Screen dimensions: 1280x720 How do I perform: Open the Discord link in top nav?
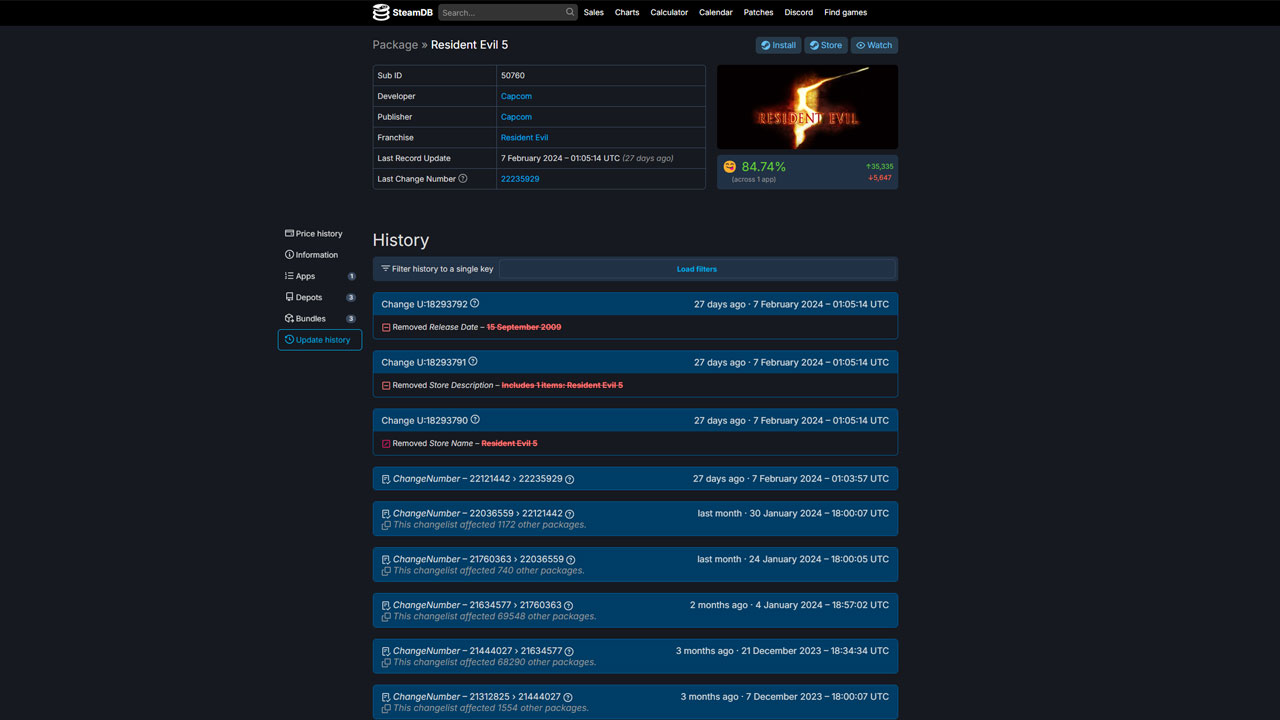click(799, 12)
